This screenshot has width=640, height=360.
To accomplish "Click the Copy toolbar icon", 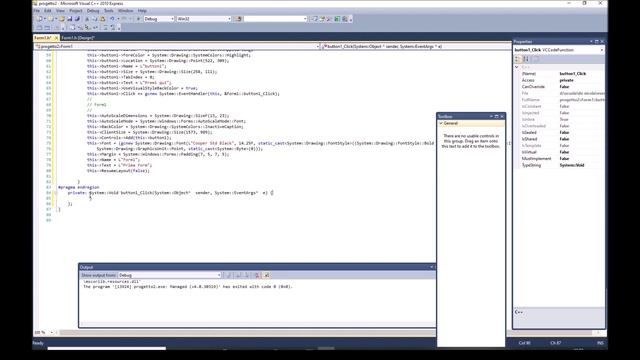I will click(94, 19).
